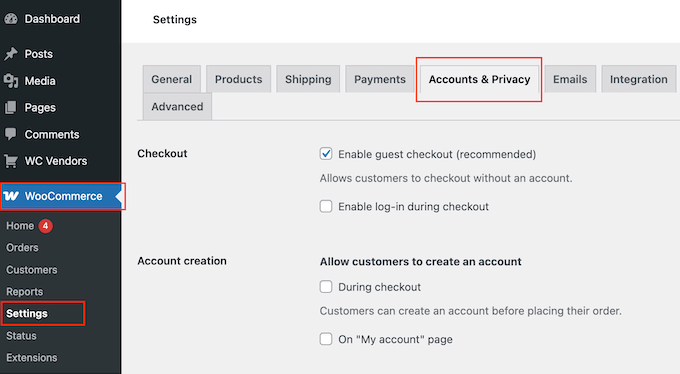680x374 pixels.
Task: Enable log-in during checkout checkbox
Action: tap(326, 206)
